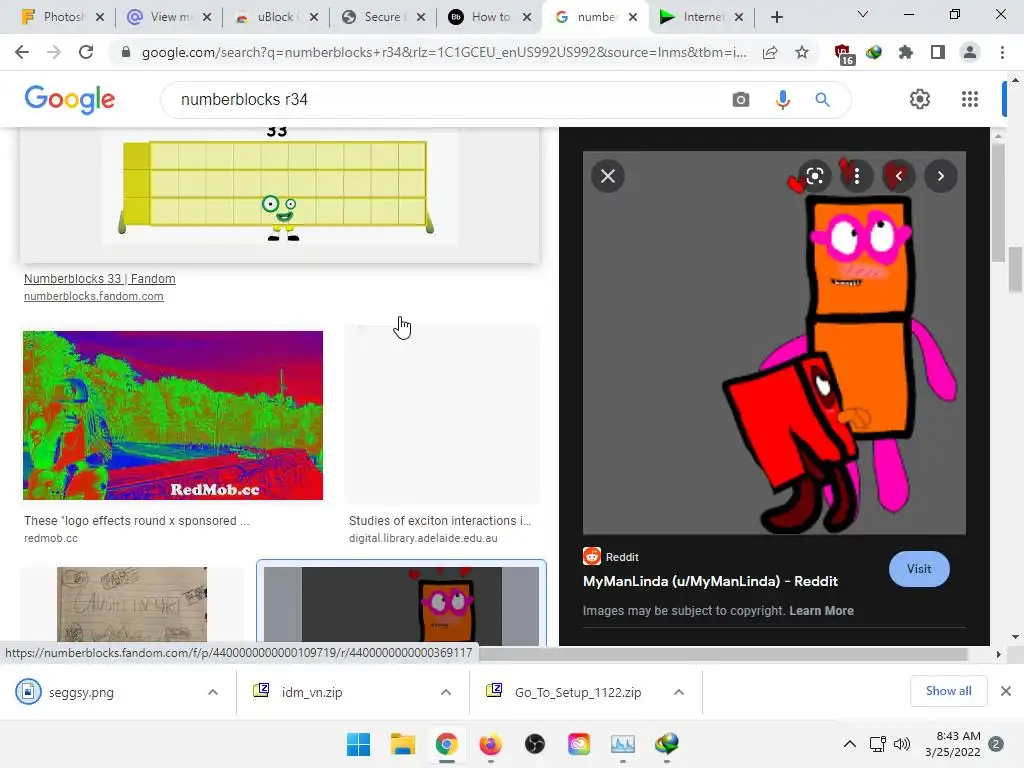Open the Internet Download Manager extension icon
Image resolution: width=1024 pixels, height=768 pixels.
(x=874, y=52)
